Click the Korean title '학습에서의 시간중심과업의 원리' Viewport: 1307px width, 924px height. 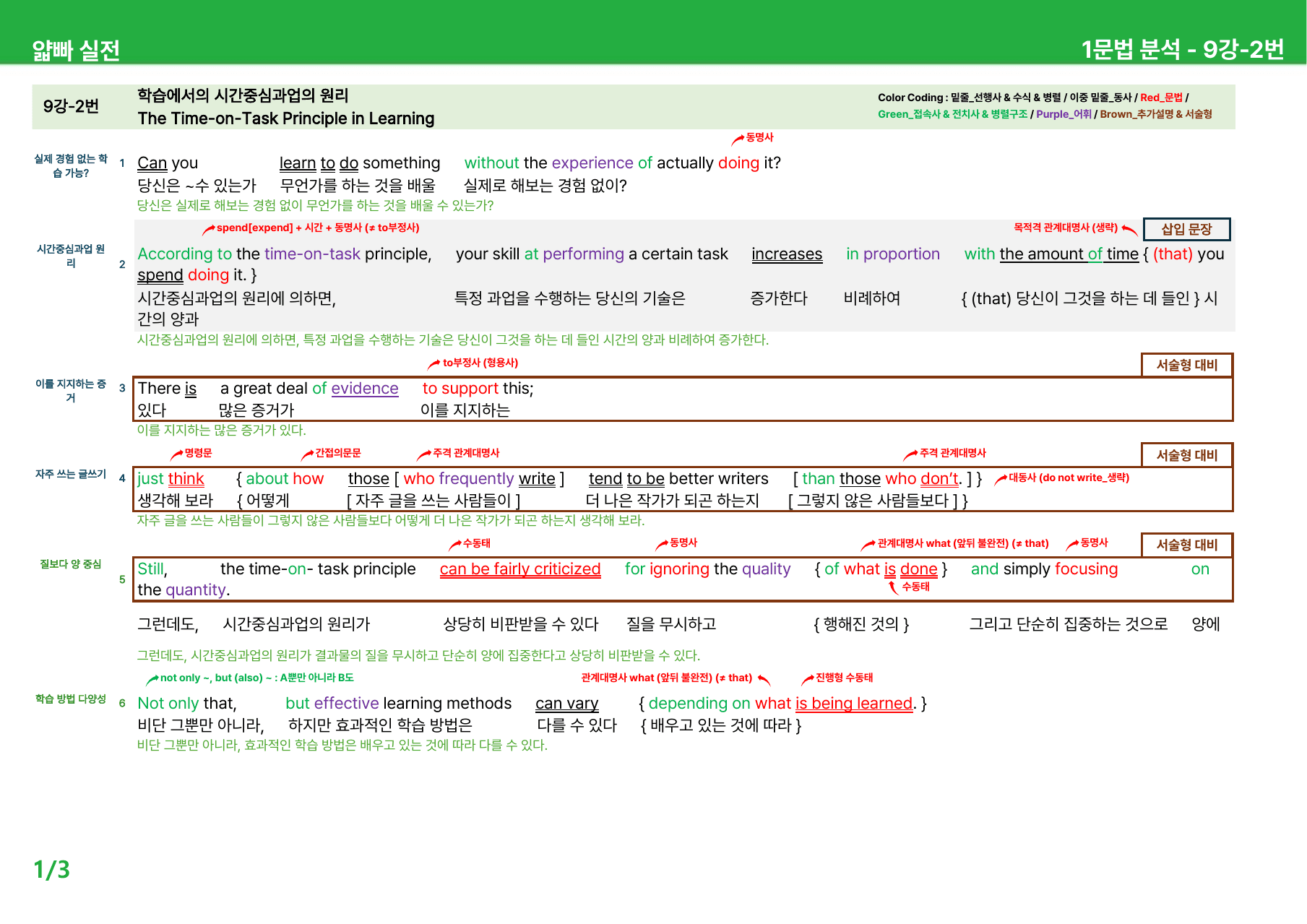click(243, 95)
